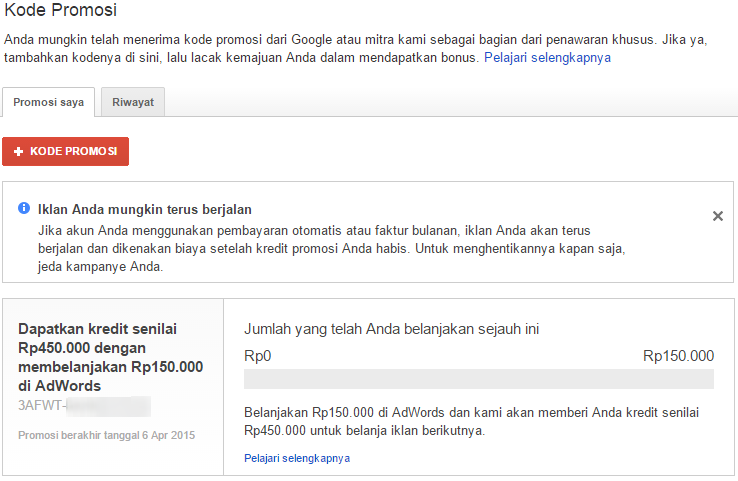Click the Rp150.000 target amount label
Image resolution: width=738 pixels, height=481 pixels.
(x=678, y=356)
